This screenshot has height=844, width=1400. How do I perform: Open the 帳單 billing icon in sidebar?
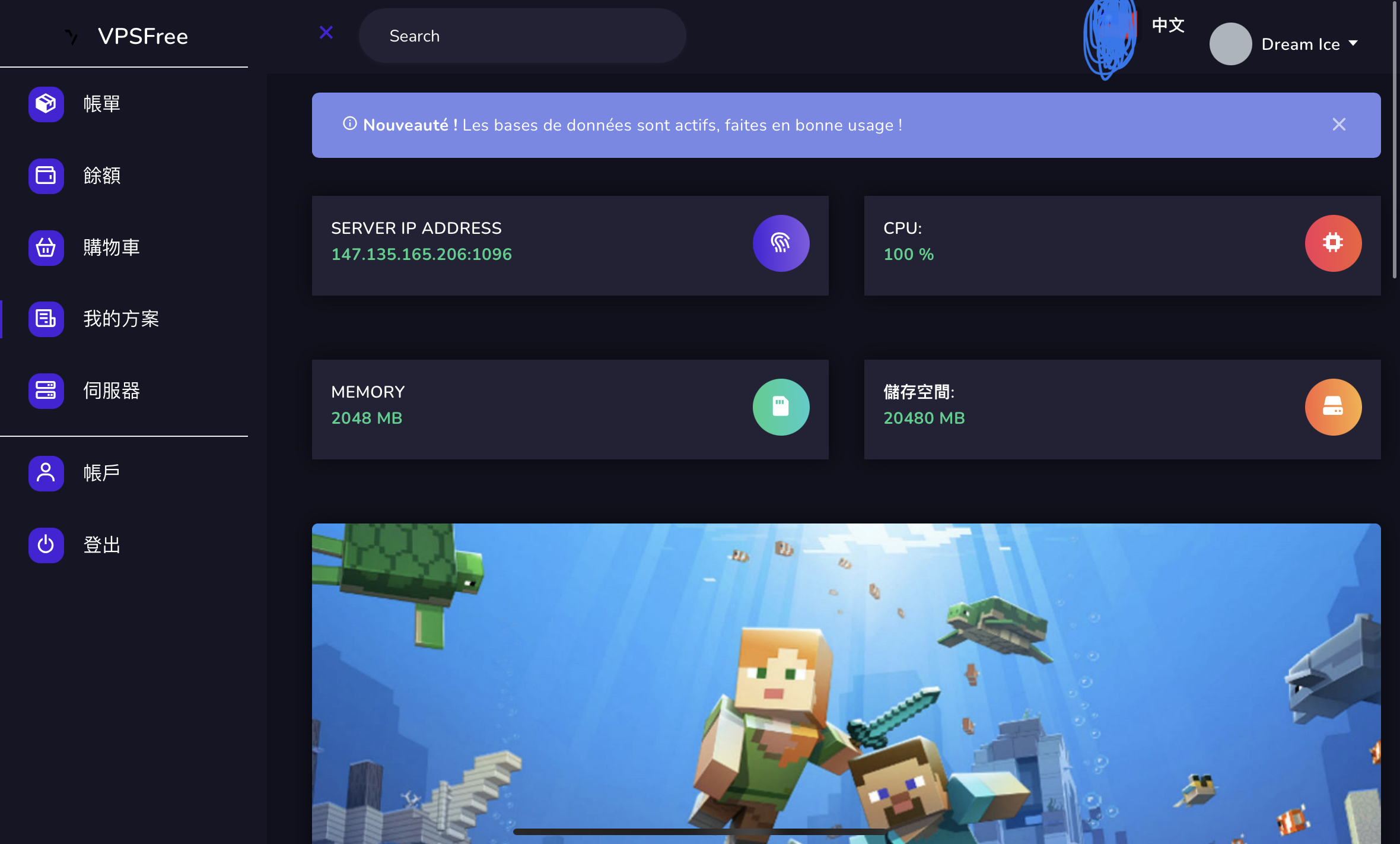tap(46, 104)
